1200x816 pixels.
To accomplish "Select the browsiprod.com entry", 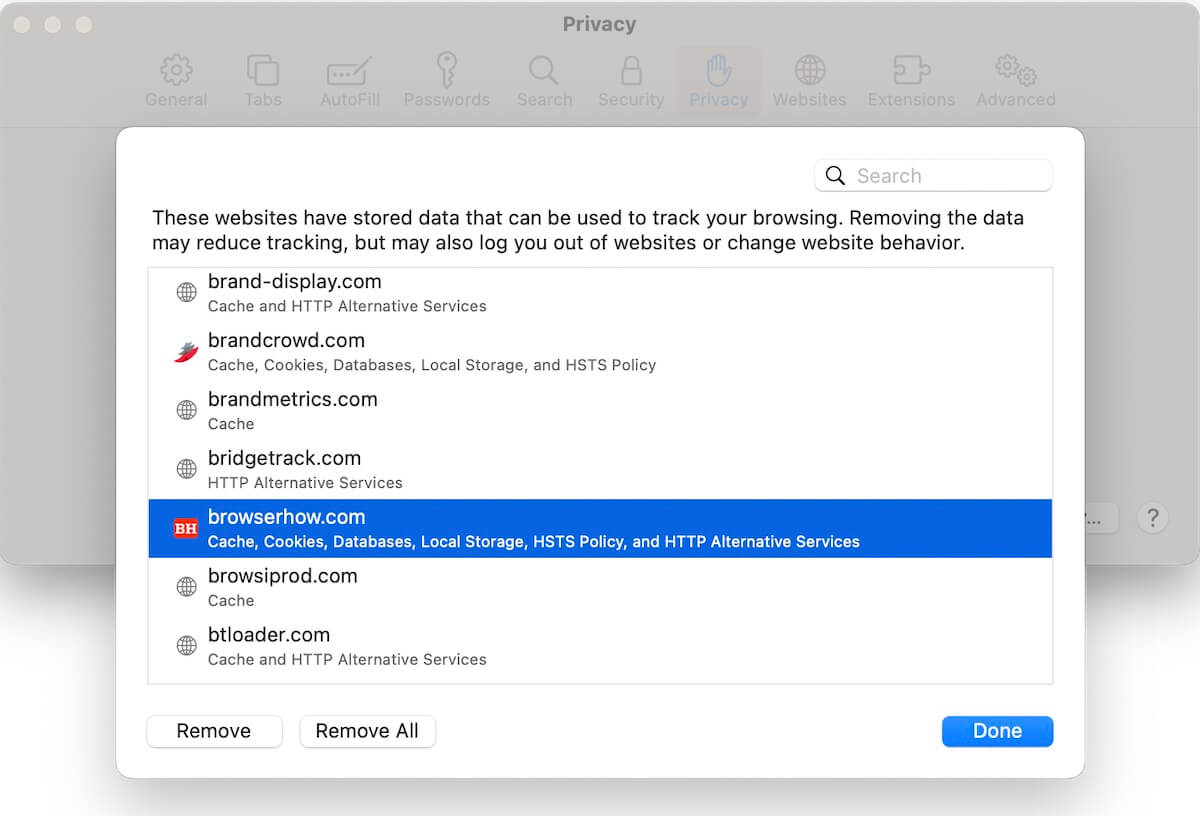I will (x=600, y=588).
